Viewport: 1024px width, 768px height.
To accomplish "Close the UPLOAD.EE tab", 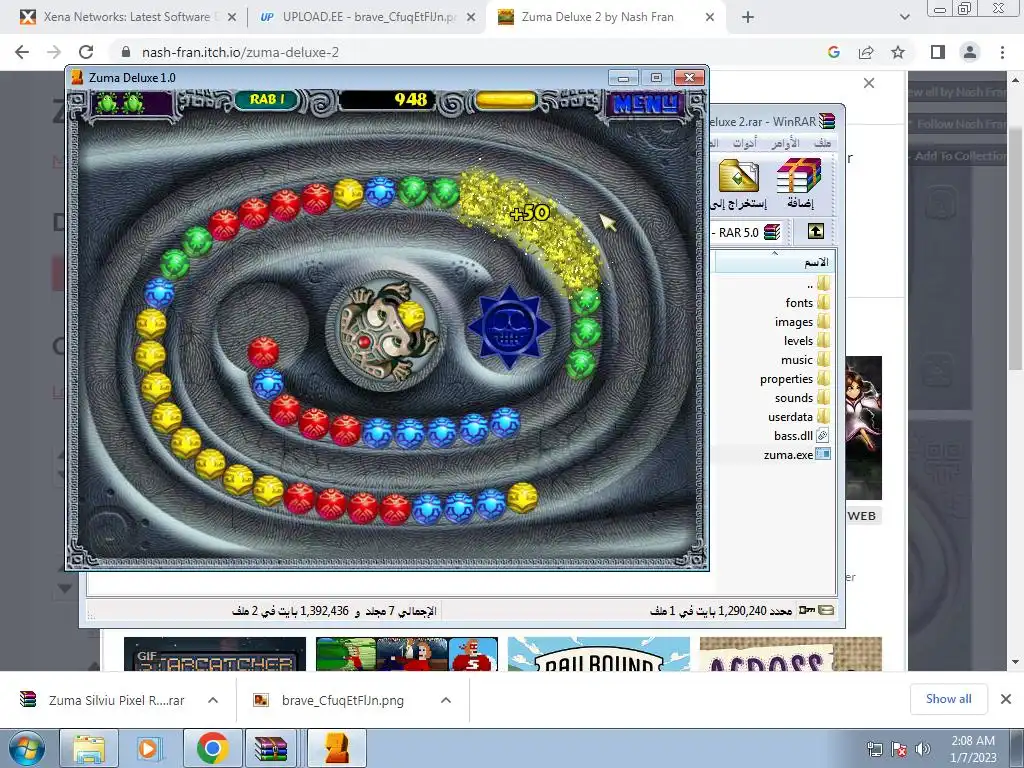I will tap(471, 18).
